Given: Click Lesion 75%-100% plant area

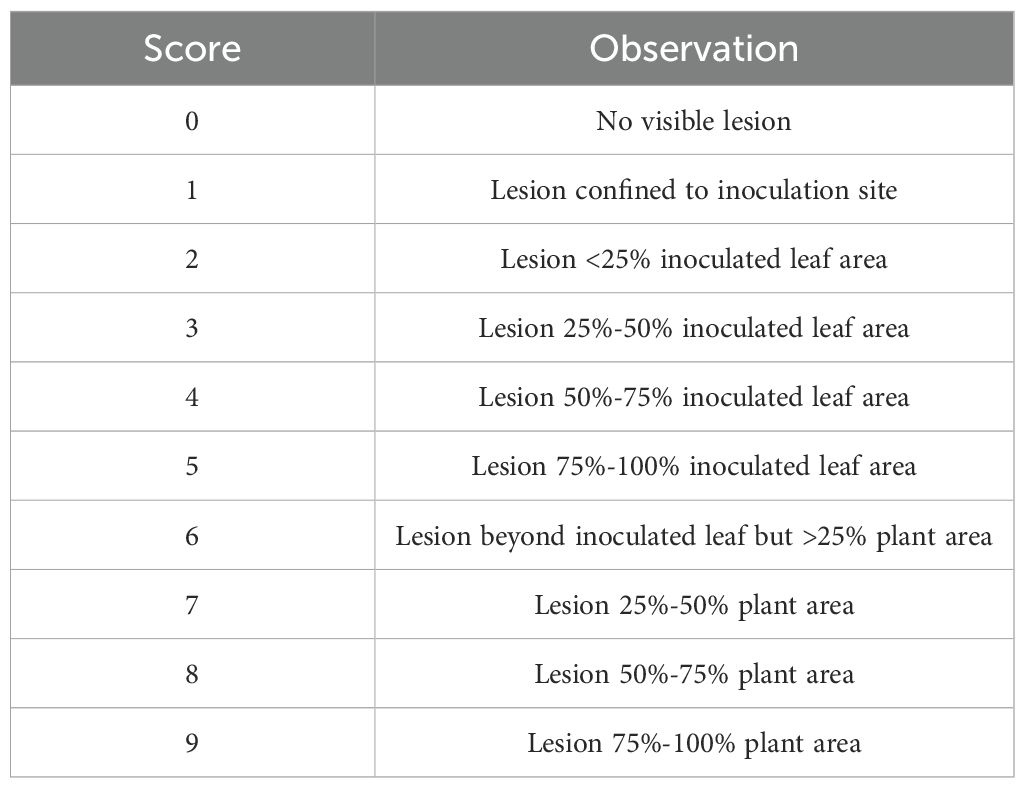Looking at the screenshot, I should click(693, 743).
